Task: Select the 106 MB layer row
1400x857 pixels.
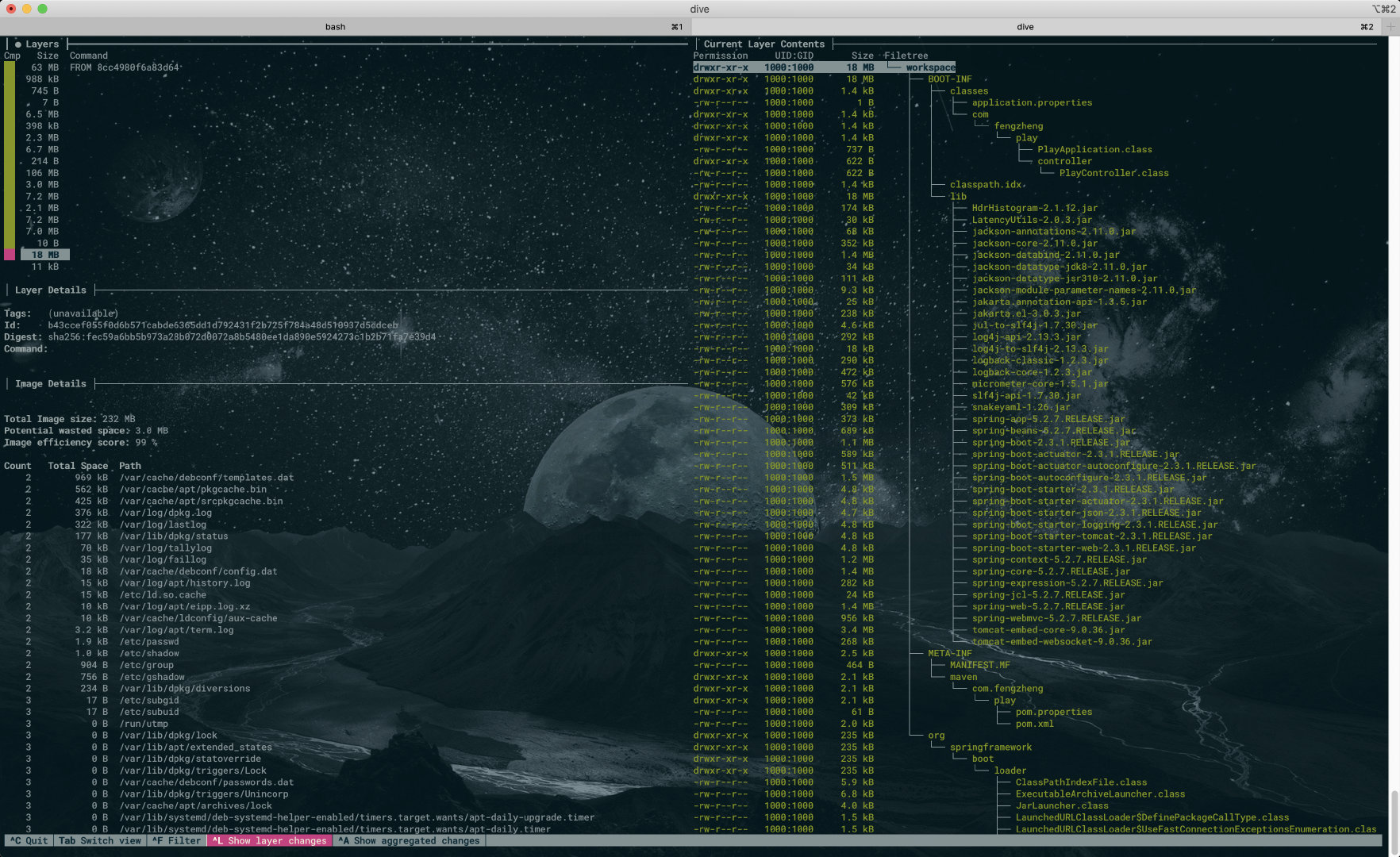Action: point(42,173)
